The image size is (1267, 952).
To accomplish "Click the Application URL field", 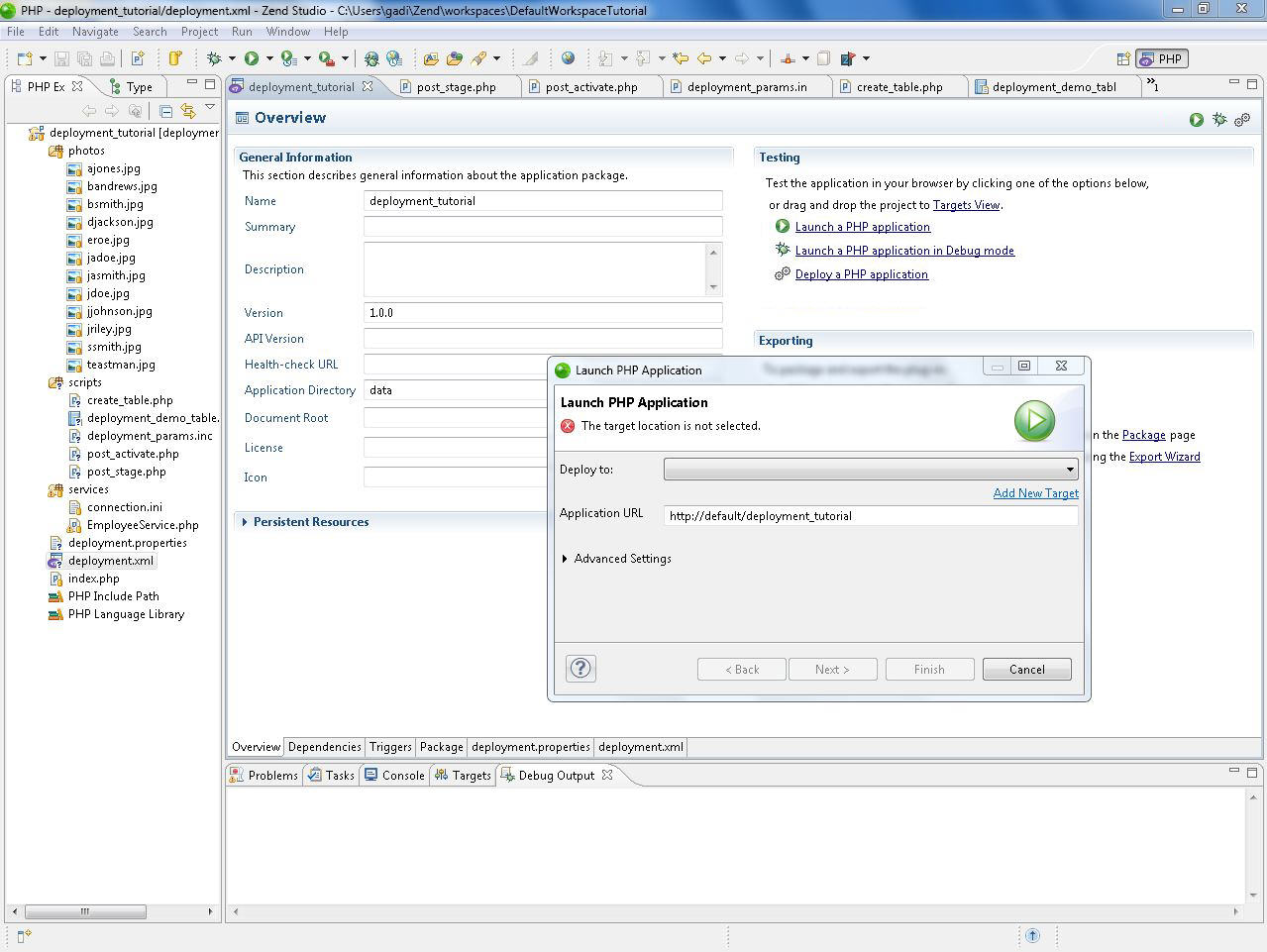I will pos(871,516).
